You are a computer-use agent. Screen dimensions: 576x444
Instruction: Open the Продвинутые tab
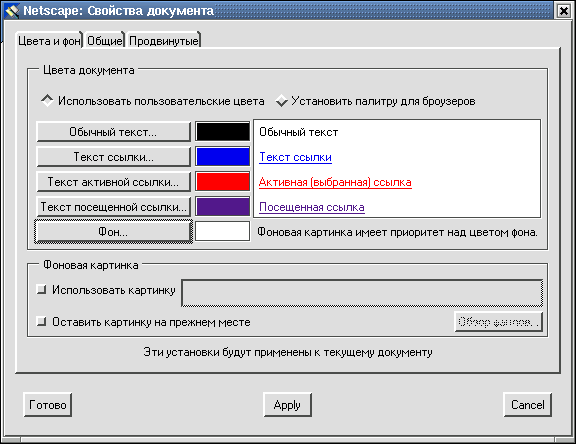(x=164, y=41)
